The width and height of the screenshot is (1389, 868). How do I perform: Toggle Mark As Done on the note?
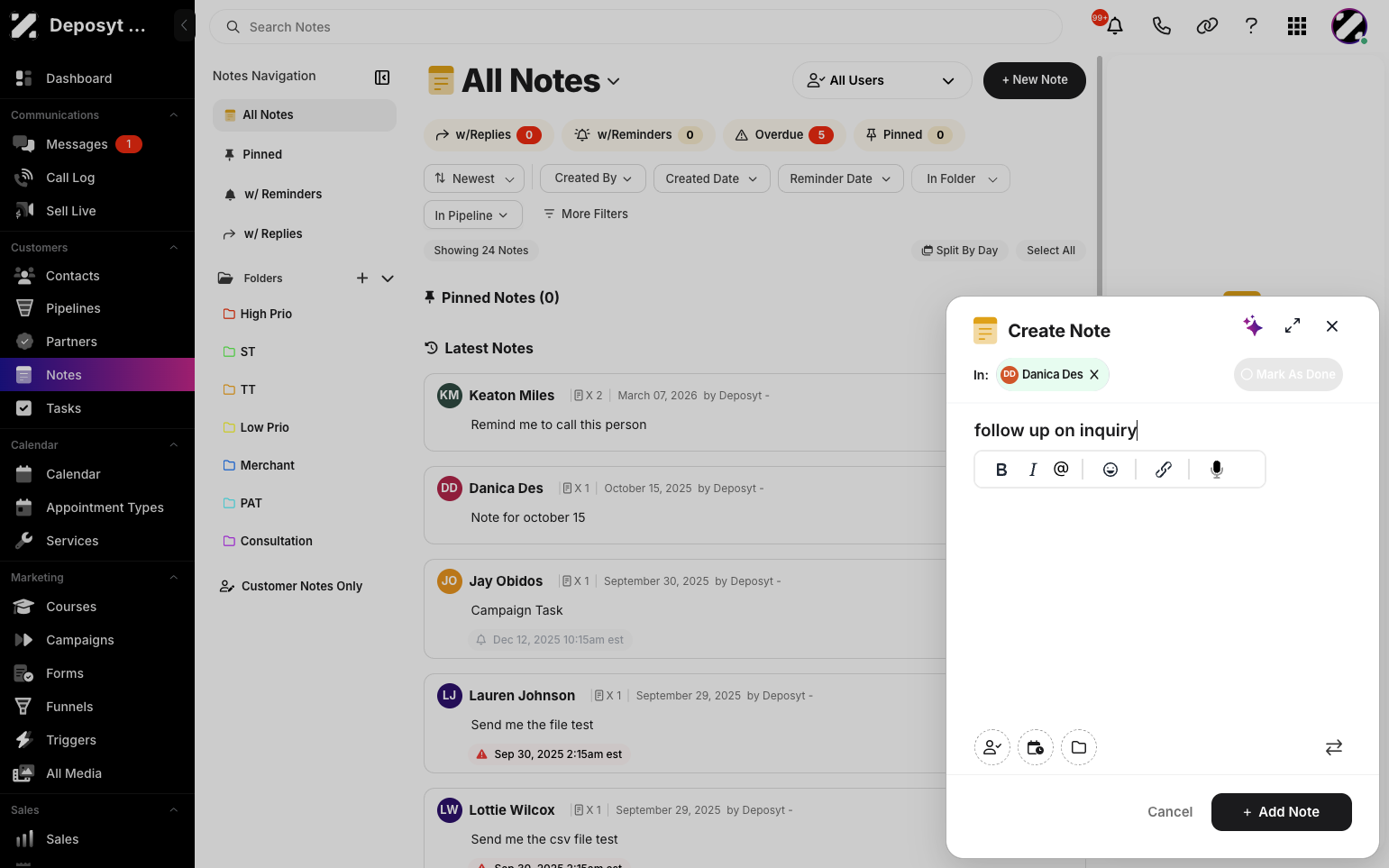(1288, 374)
